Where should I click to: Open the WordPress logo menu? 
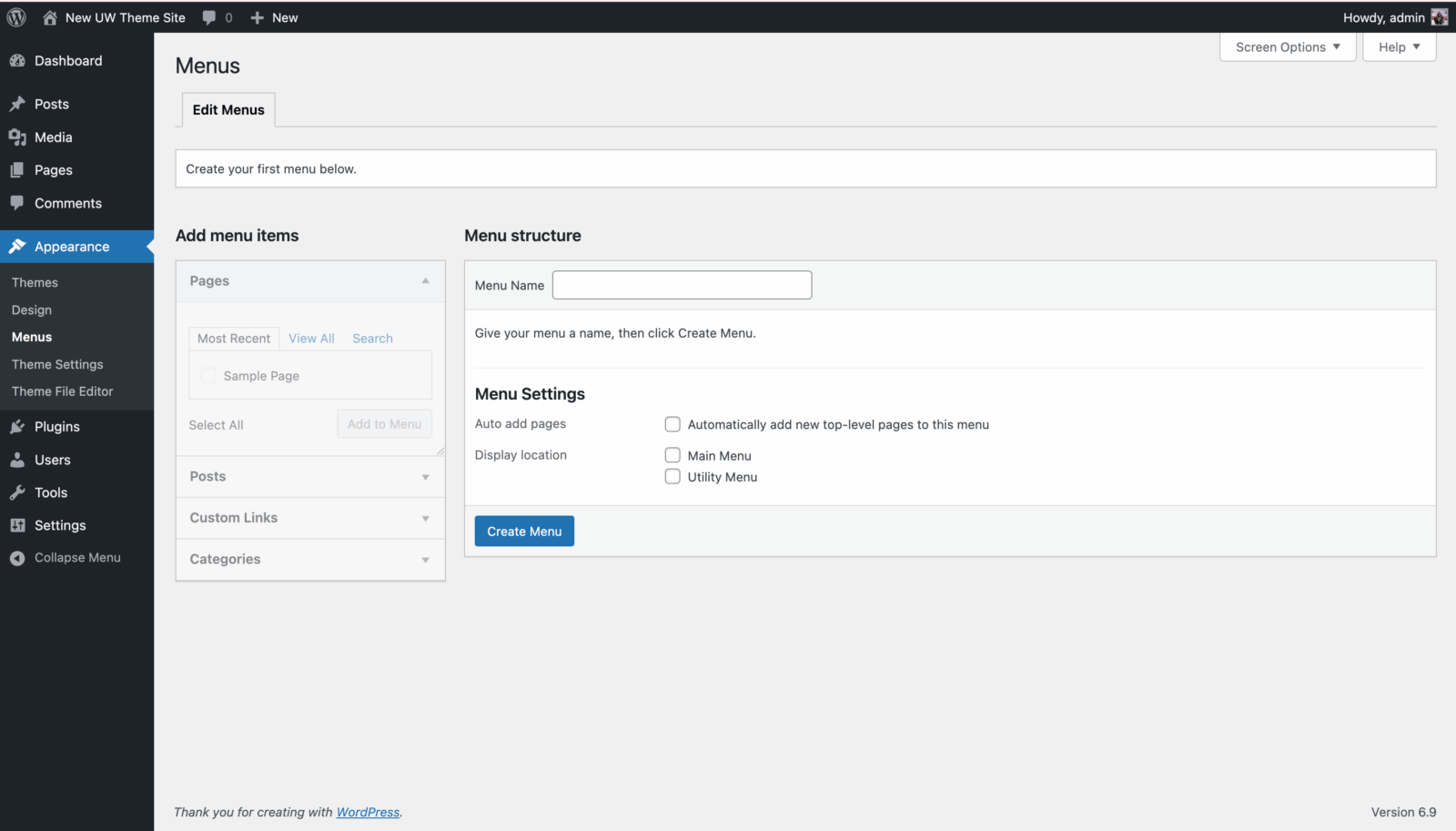pos(15,16)
